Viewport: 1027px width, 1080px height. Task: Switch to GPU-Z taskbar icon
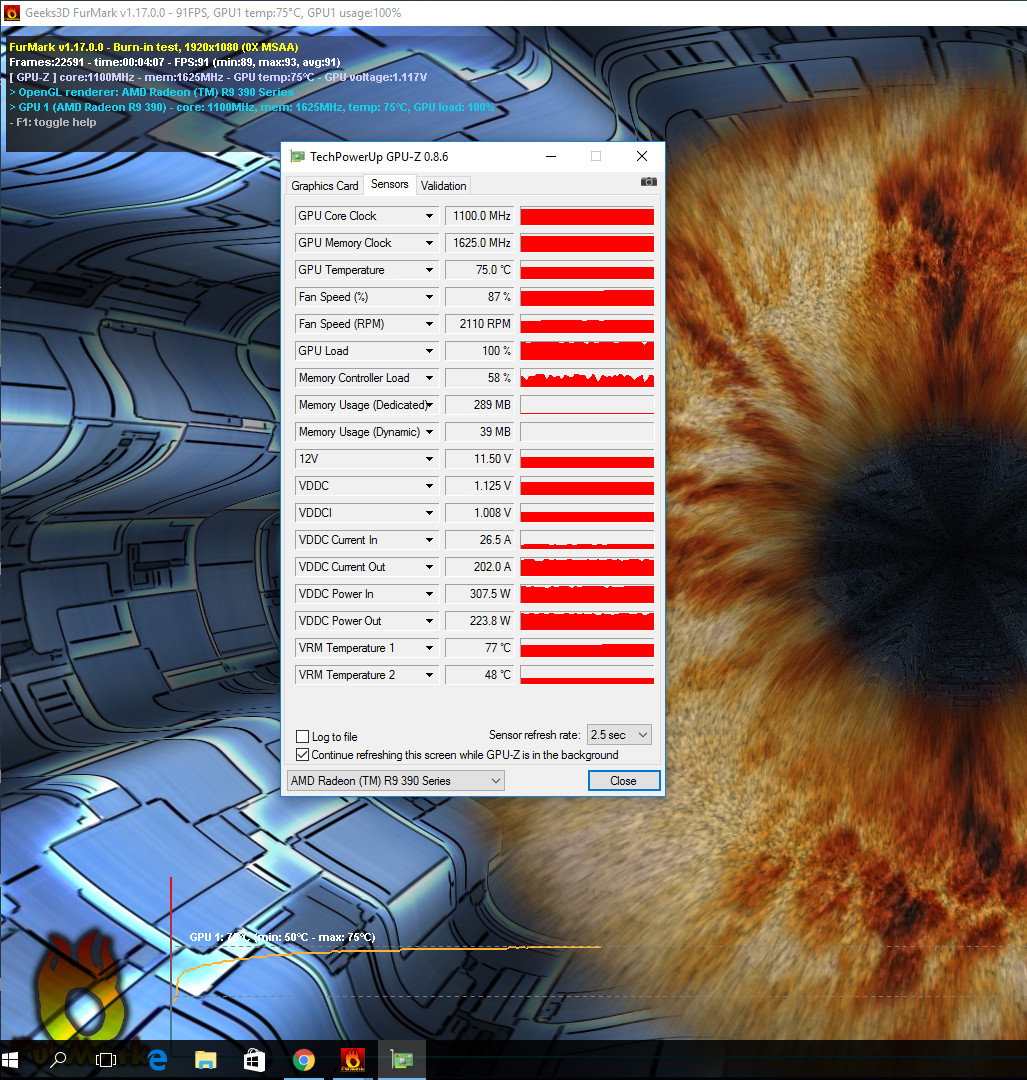click(x=402, y=1059)
